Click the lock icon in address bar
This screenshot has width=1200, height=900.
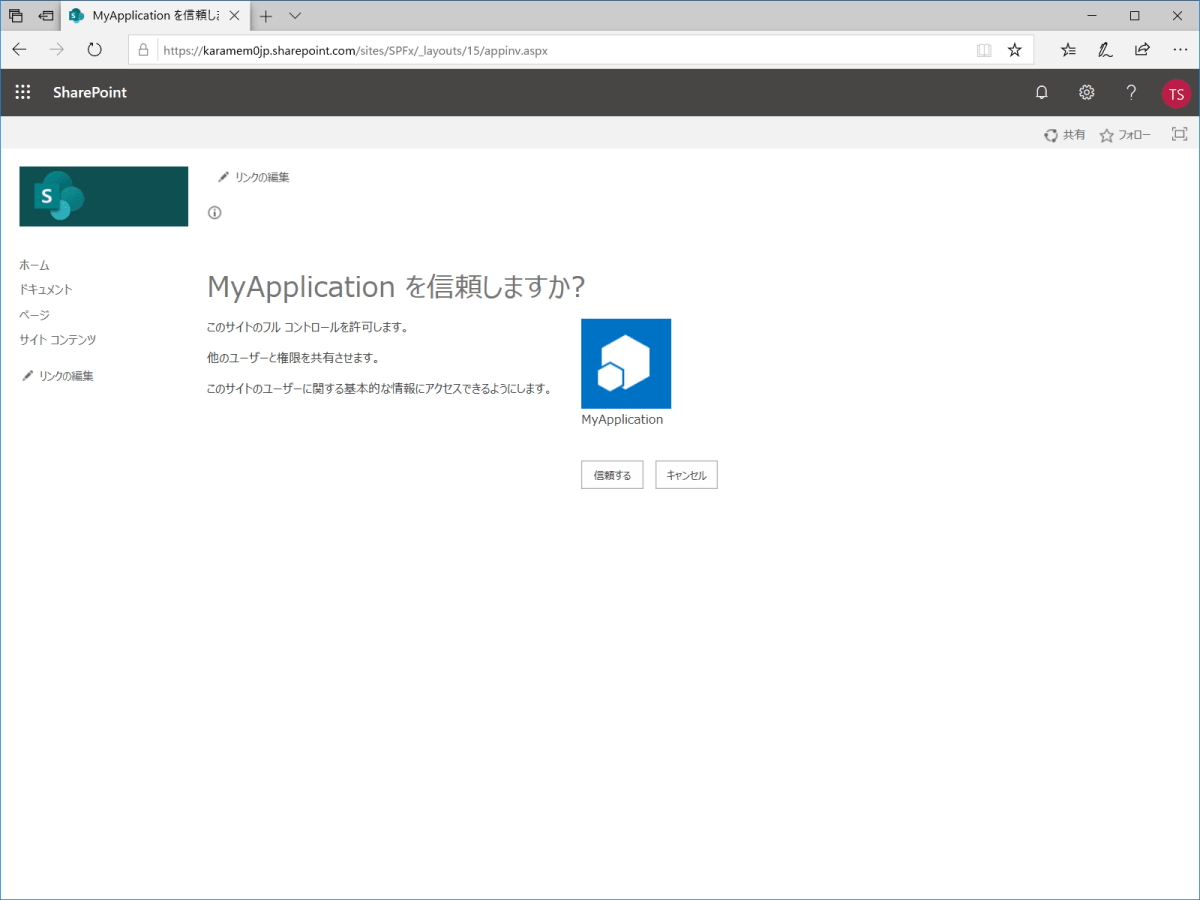[x=144, y=50]
